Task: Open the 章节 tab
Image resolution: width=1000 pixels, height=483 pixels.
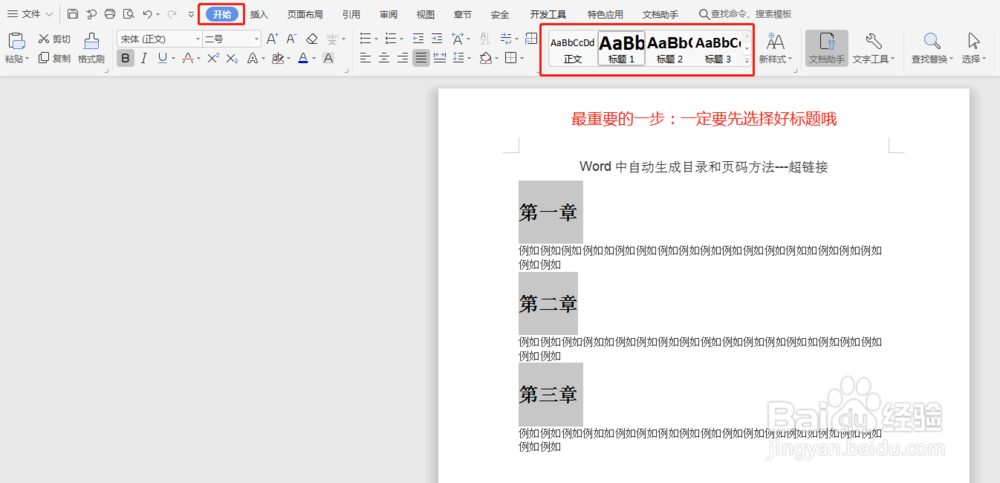Action: 463,14
